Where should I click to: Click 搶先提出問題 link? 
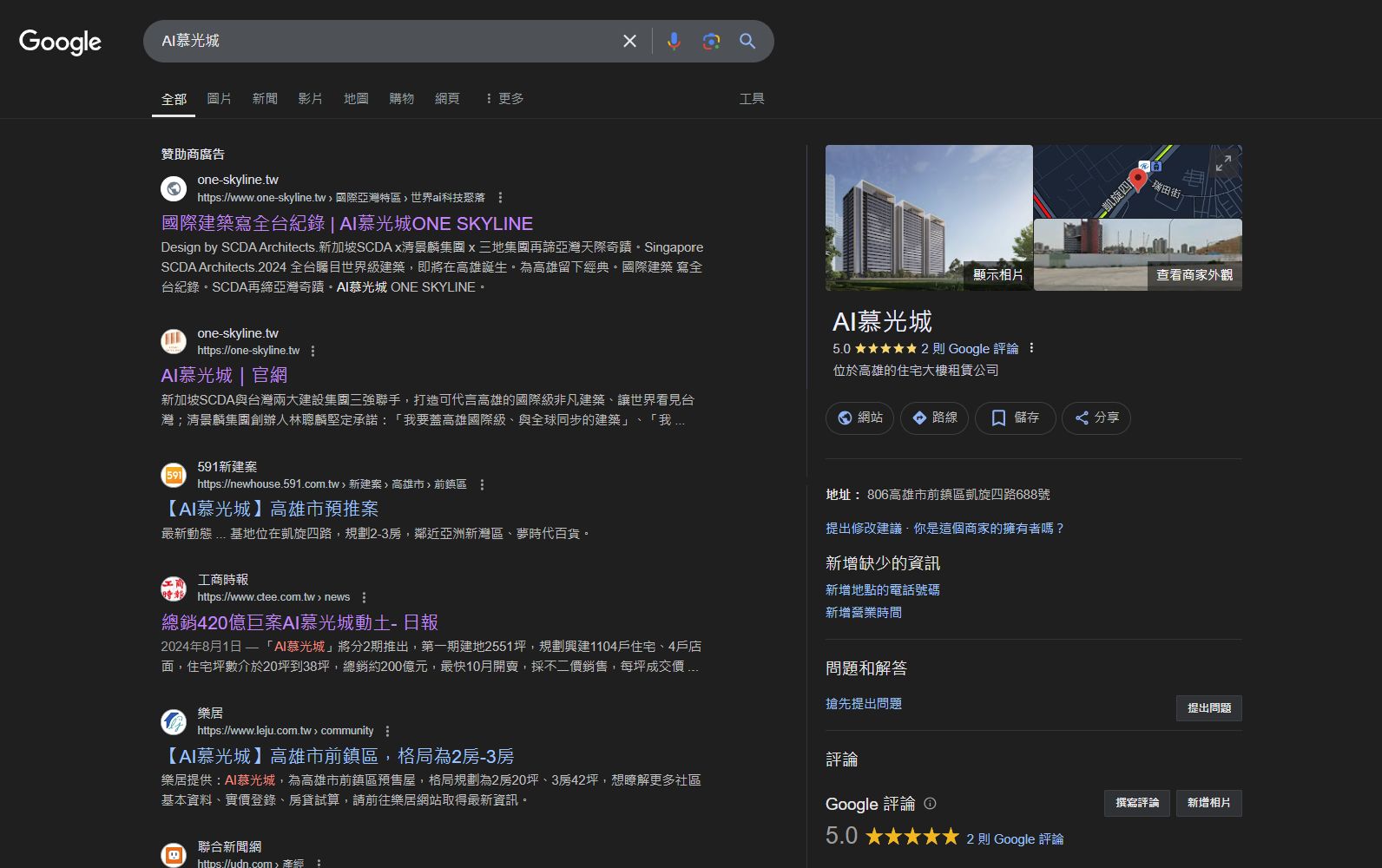864,704
